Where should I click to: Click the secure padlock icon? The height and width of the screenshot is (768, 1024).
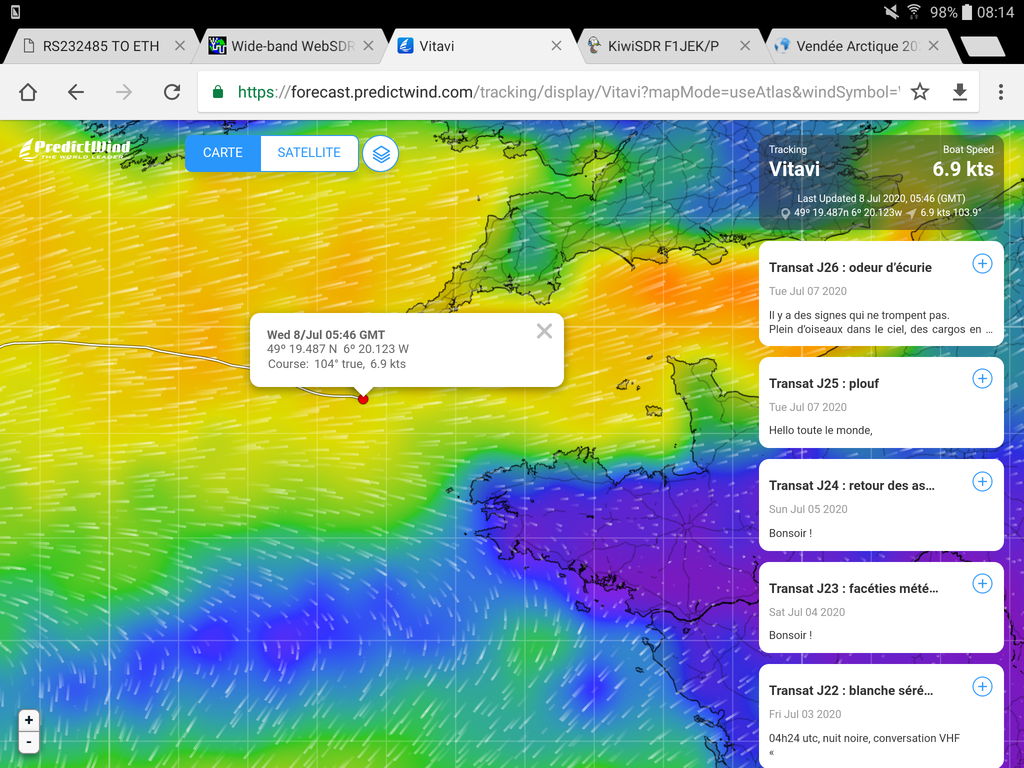(x=218, y=92)
